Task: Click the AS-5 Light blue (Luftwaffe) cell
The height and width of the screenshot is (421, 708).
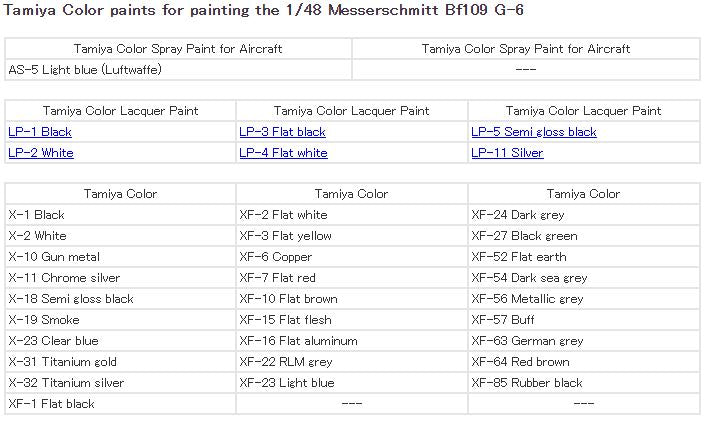Action: 85,69
